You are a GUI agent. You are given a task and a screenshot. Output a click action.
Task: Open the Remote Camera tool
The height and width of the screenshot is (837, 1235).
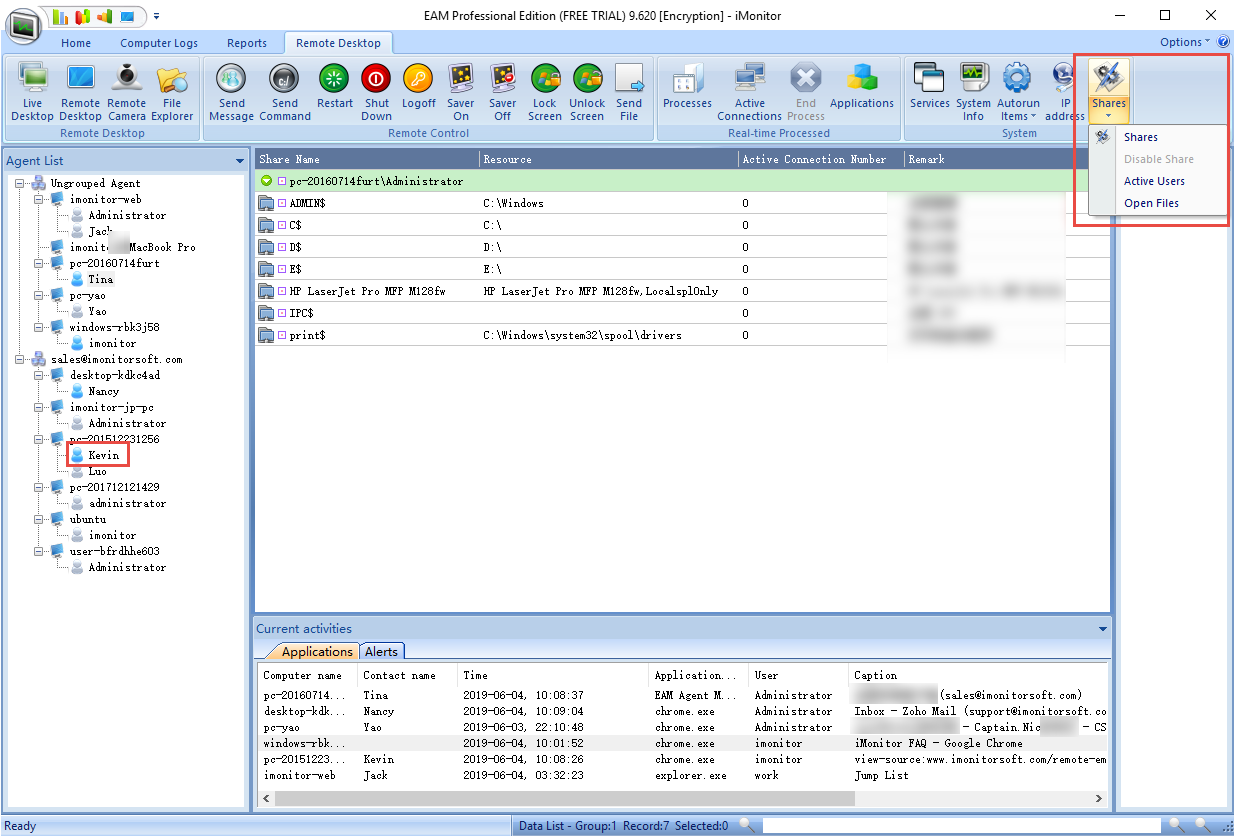coord(127,92)
